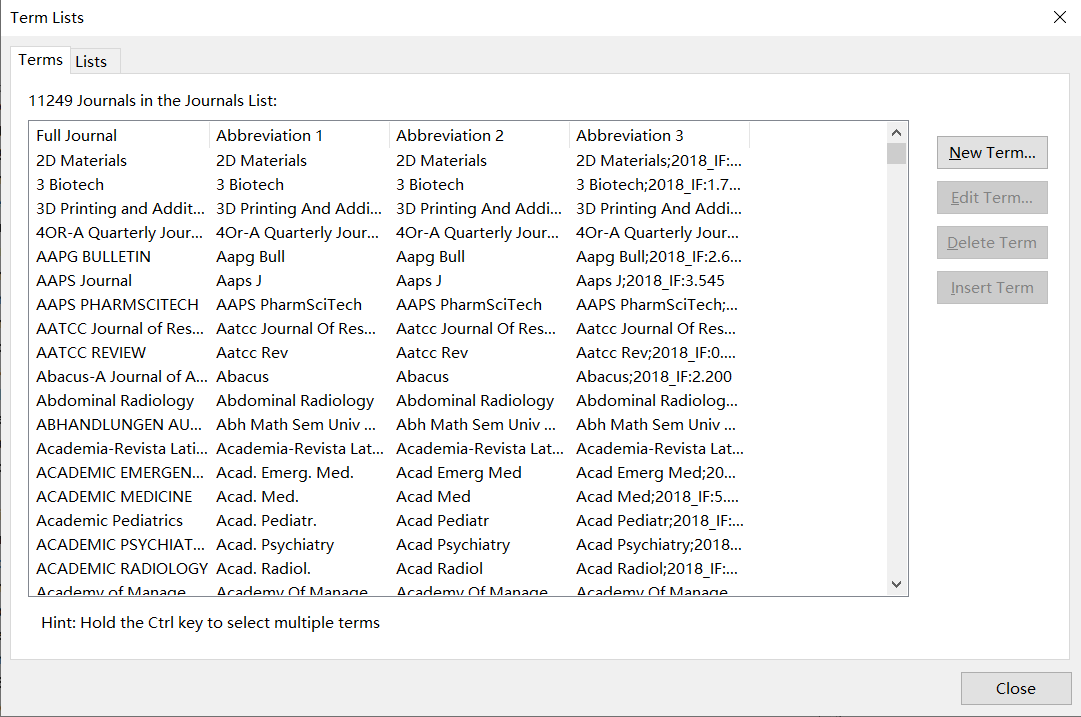Click Acad Radiol in Abbreviation 2 column
The height and width of the screenshot is (717, 1081).
439,569
